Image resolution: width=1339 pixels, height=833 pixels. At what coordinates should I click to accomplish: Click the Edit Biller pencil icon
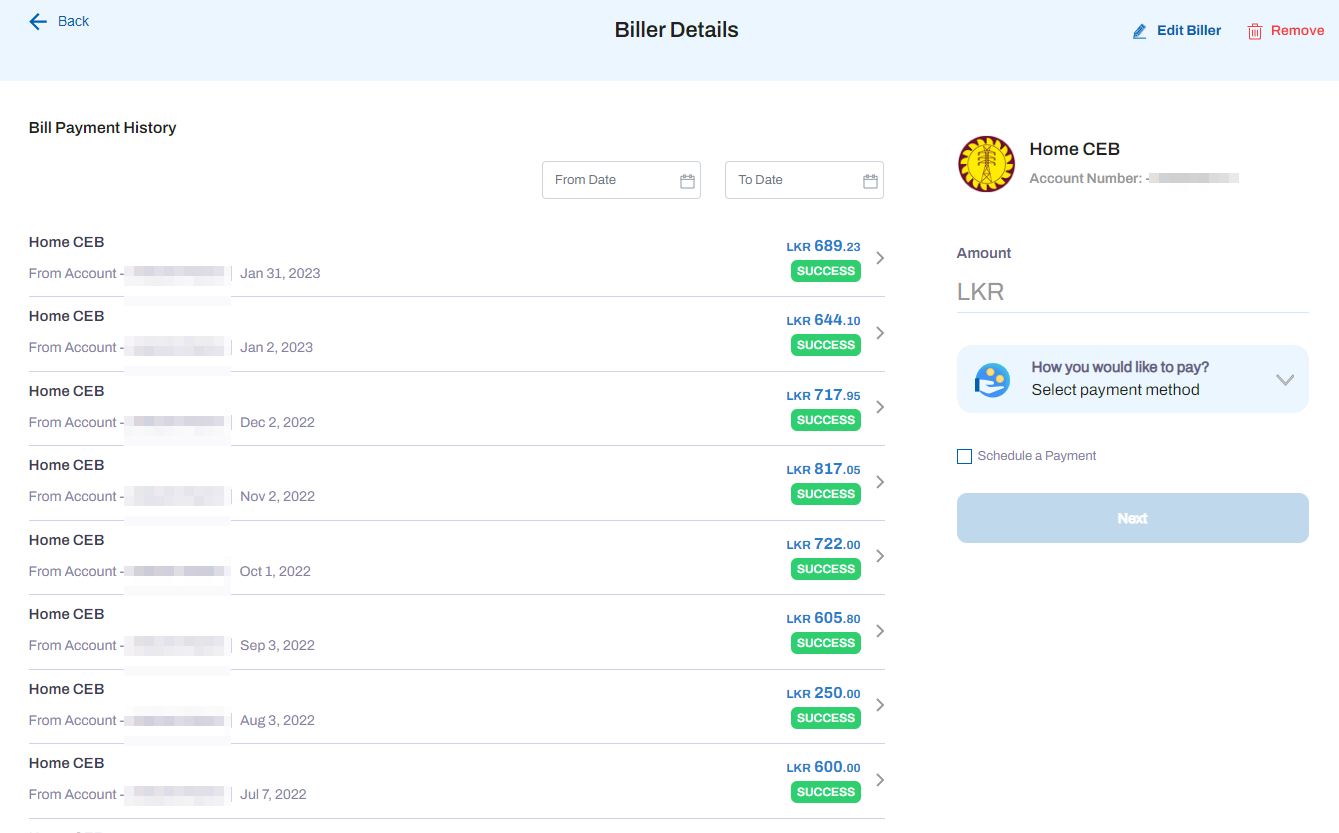pos(1140,31)
